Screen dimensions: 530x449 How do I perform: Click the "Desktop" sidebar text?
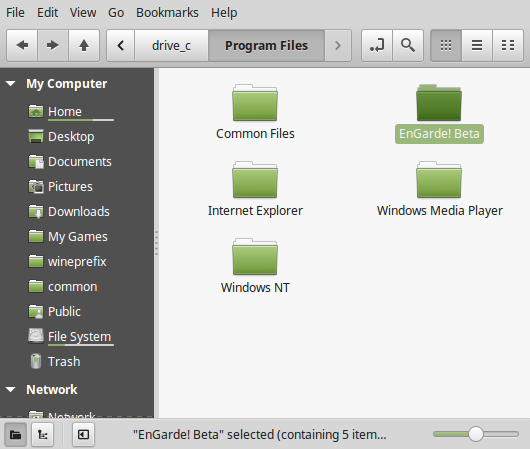pyautogui.click(x=71, y=137)
